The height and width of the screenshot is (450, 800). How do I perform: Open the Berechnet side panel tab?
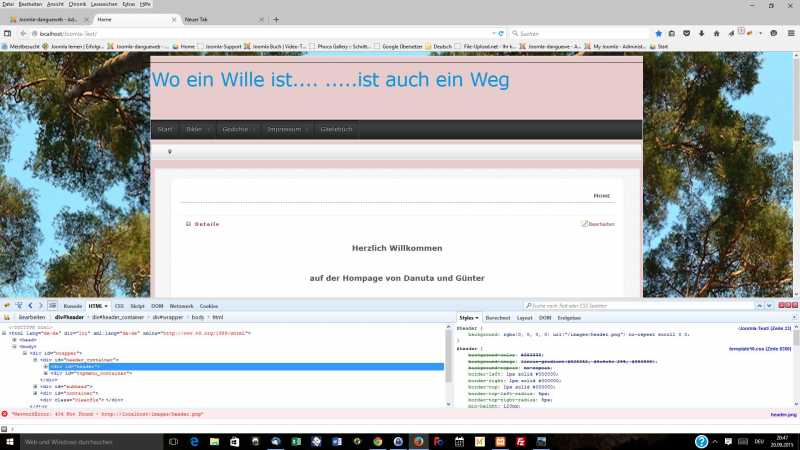498,318
